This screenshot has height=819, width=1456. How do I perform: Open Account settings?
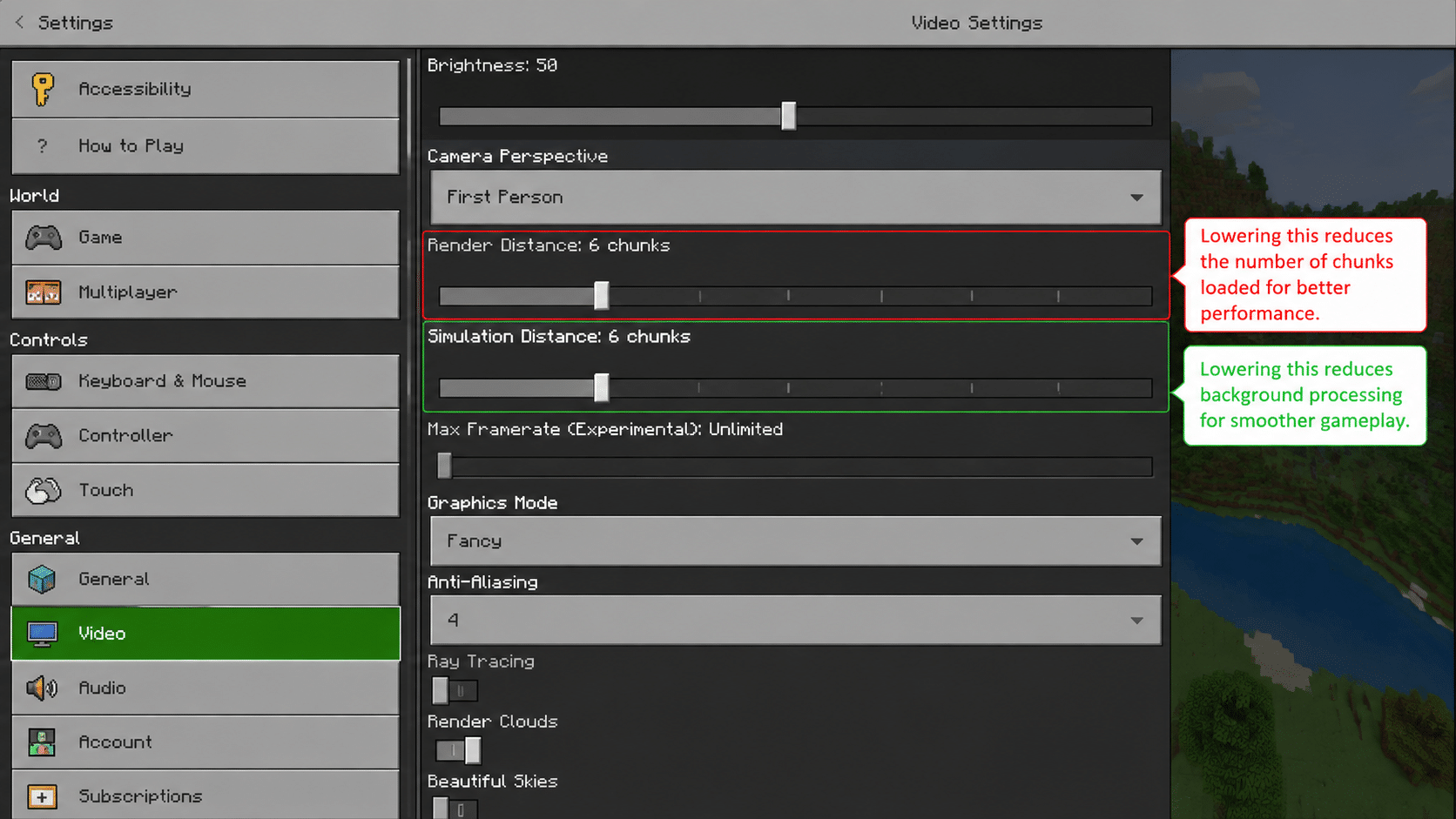(206, 742)
